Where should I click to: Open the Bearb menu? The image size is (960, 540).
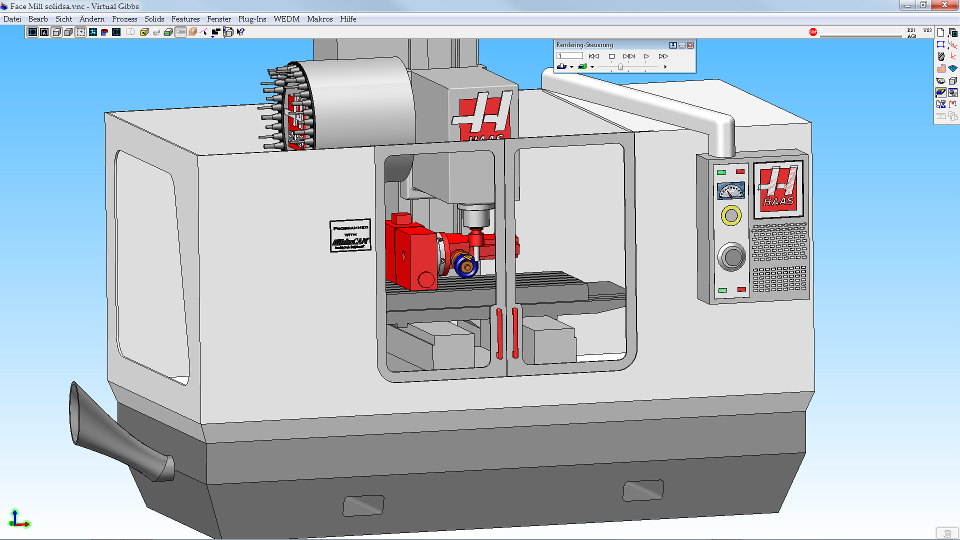(38, 19)
